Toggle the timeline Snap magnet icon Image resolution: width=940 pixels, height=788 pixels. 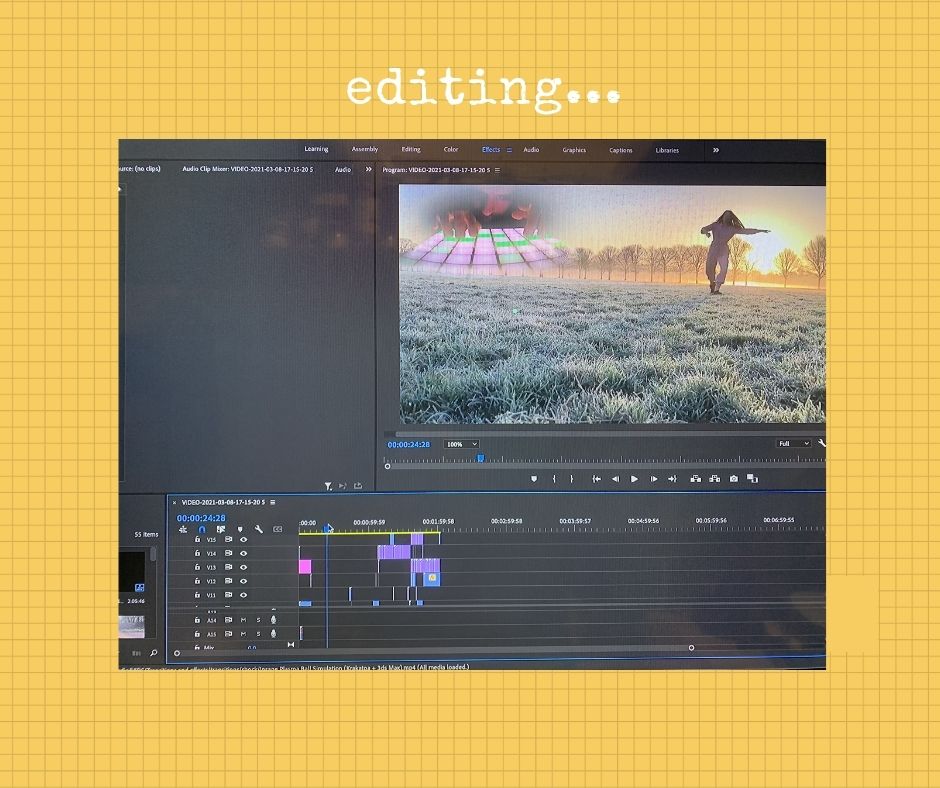202,529
